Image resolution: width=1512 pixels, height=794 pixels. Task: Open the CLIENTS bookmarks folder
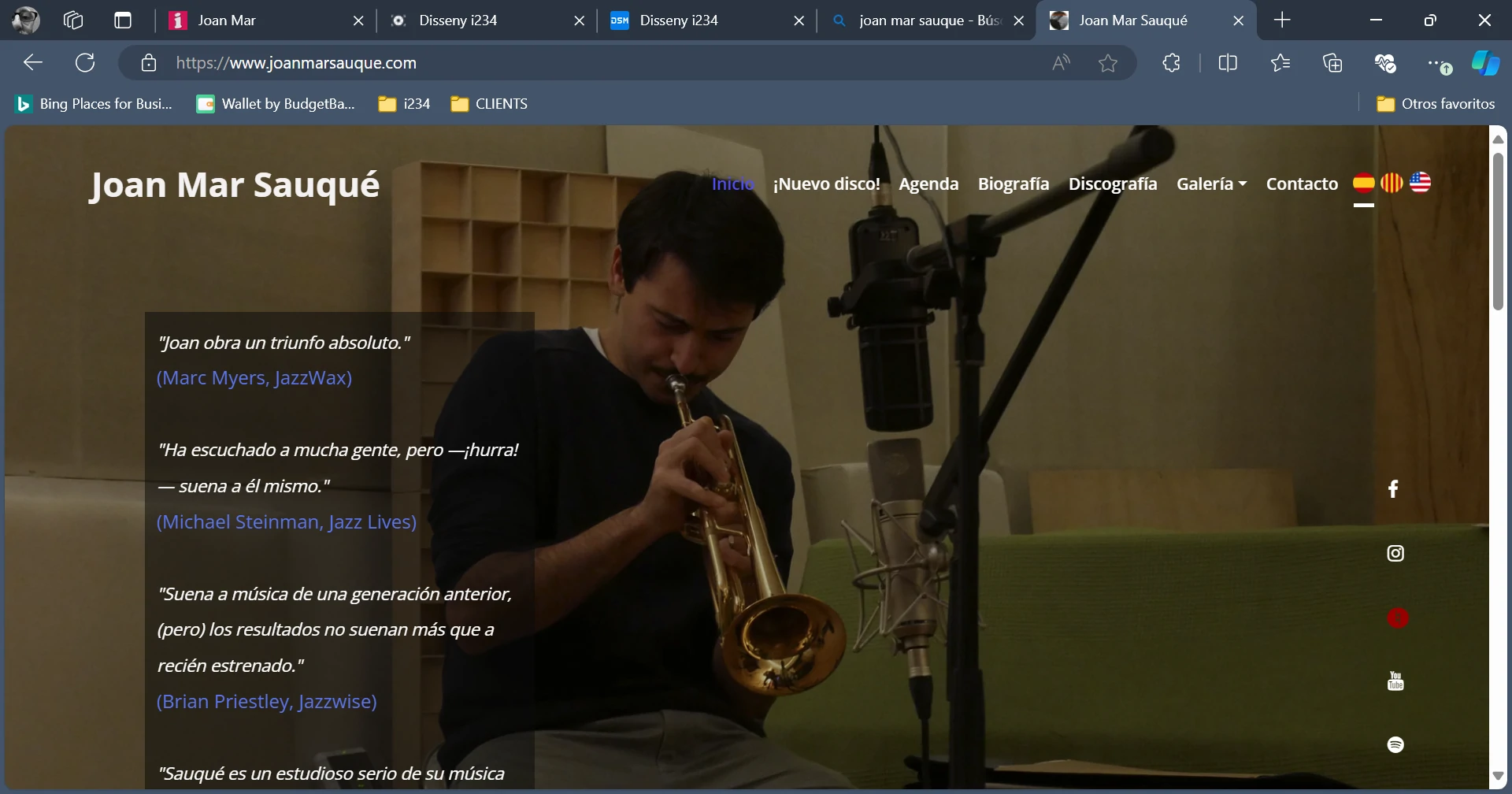pyautogui.click(x=489, y=104)
